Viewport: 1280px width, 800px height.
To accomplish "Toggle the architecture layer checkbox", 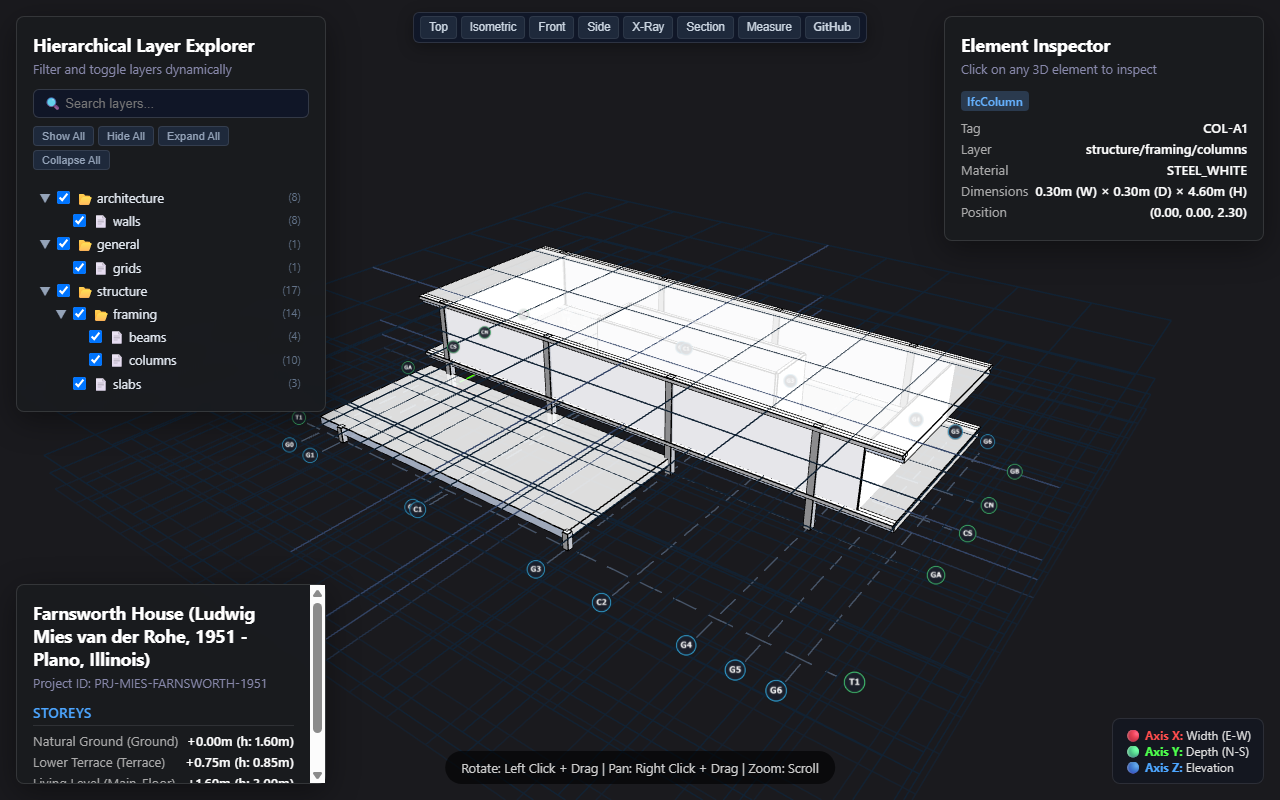I will coord(64,198).
